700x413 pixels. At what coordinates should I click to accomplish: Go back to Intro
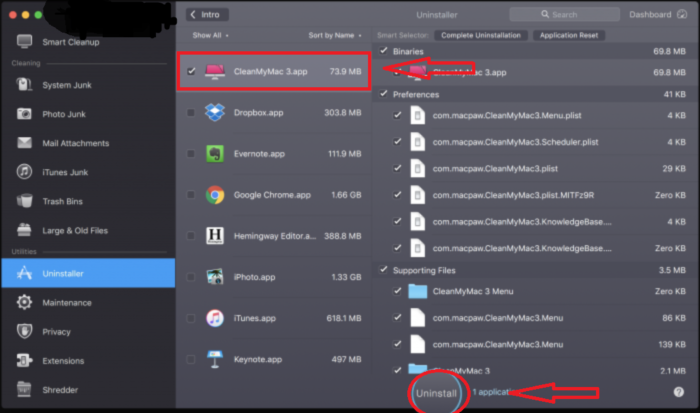pos(207,14)
